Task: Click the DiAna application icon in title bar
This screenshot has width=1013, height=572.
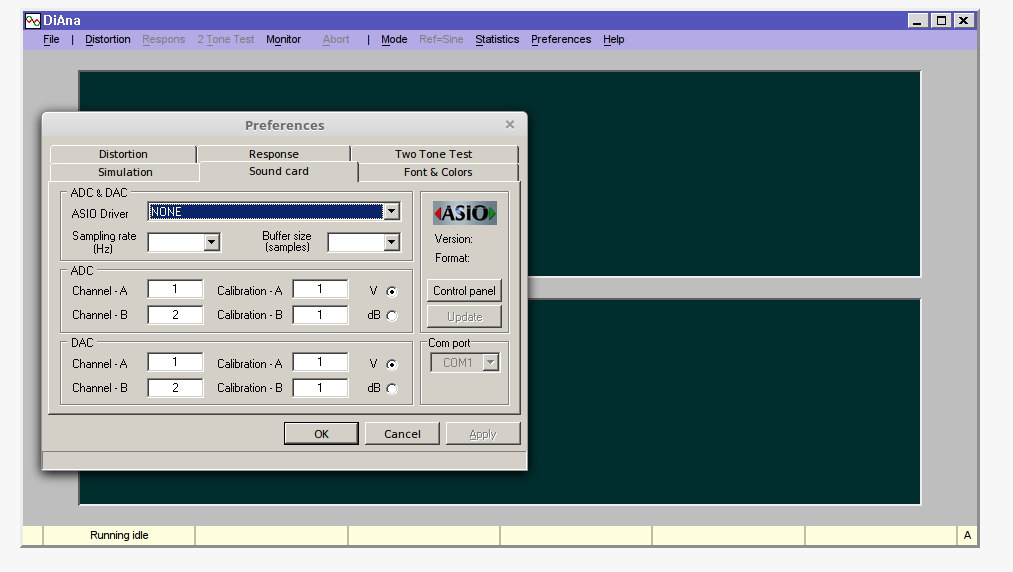Action: pyautogui.click(x=32, y=21)
